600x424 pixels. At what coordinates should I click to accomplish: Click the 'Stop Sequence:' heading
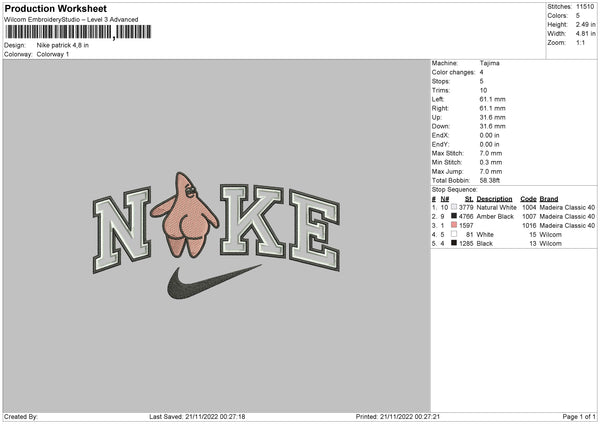click(x=455, y=190)
